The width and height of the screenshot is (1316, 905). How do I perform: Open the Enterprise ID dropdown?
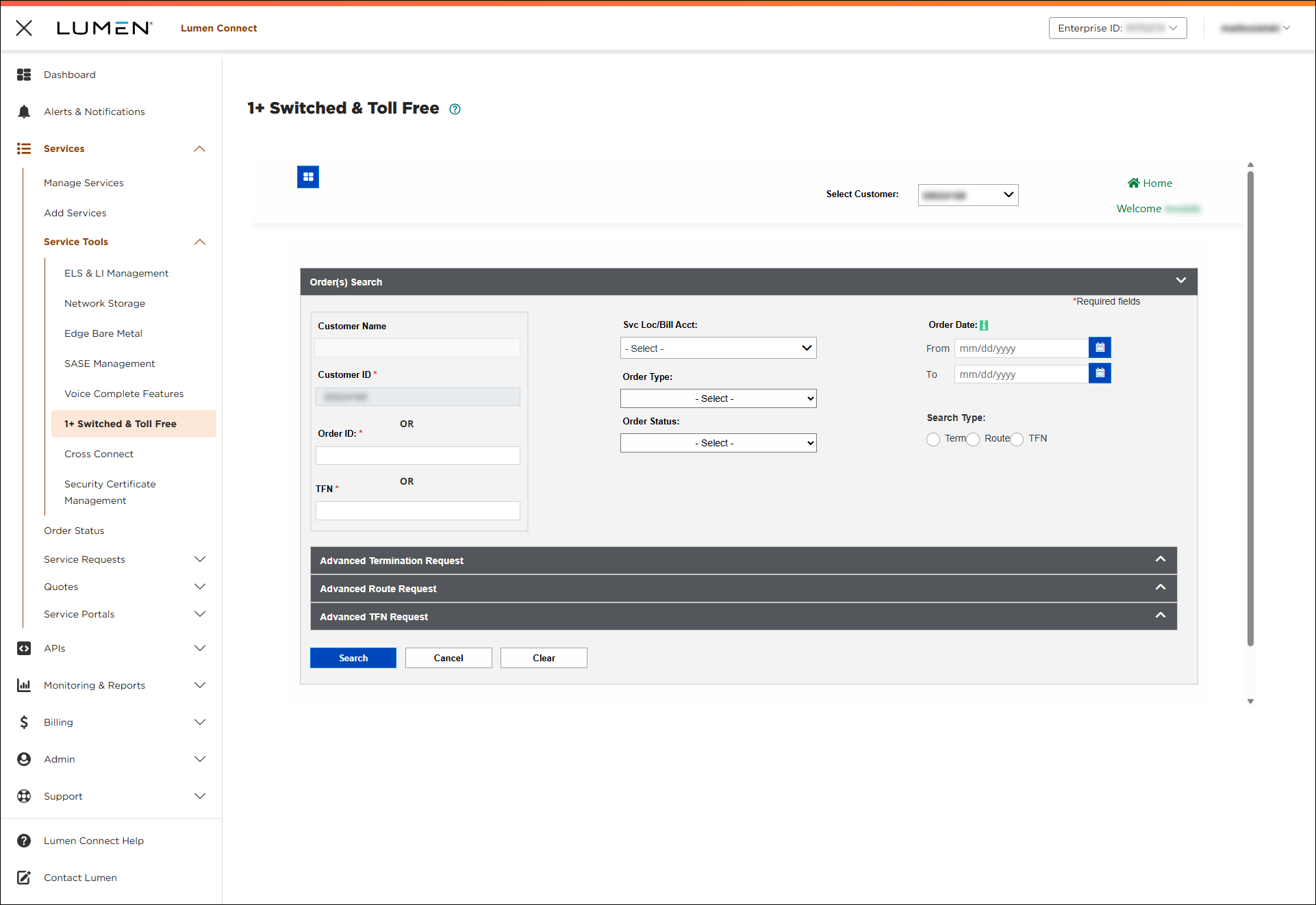click(x=1117, y=28)
